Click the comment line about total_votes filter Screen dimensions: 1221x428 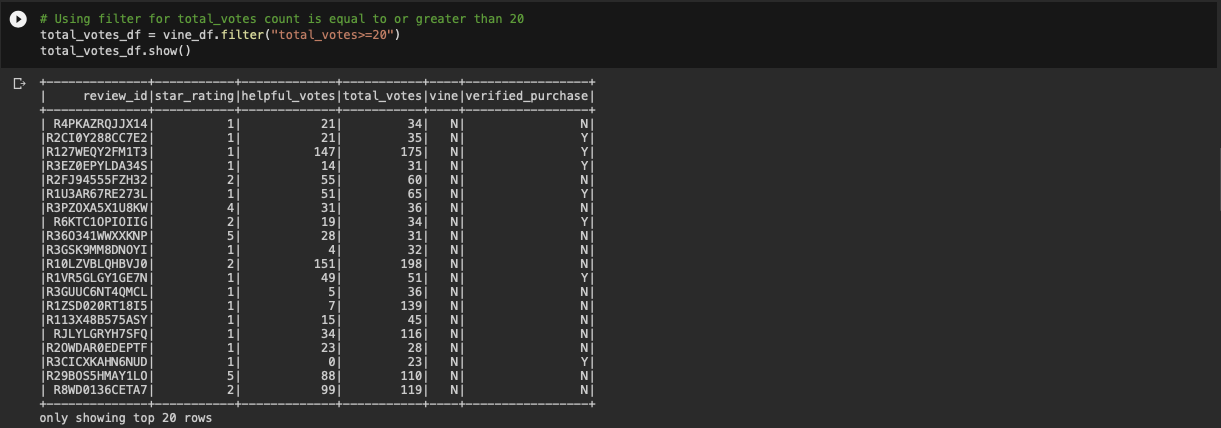282,19
